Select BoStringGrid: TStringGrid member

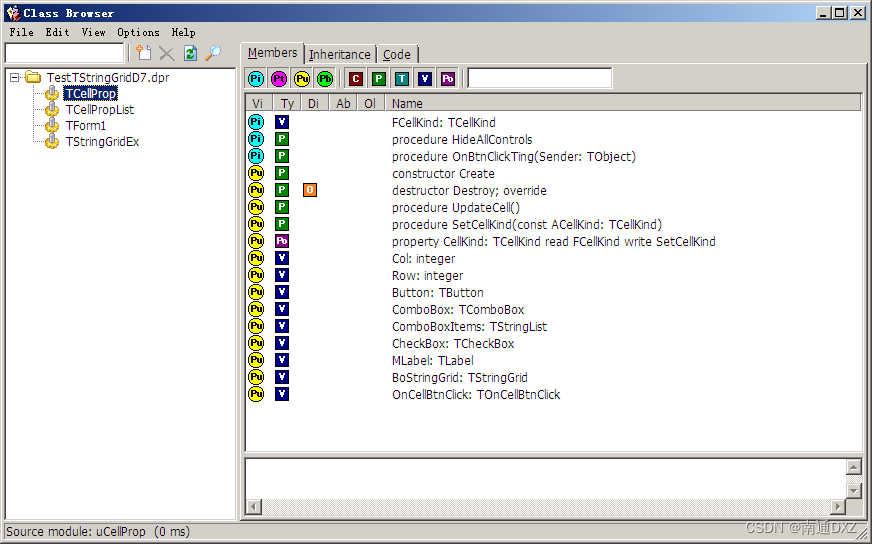coord(460,377)
